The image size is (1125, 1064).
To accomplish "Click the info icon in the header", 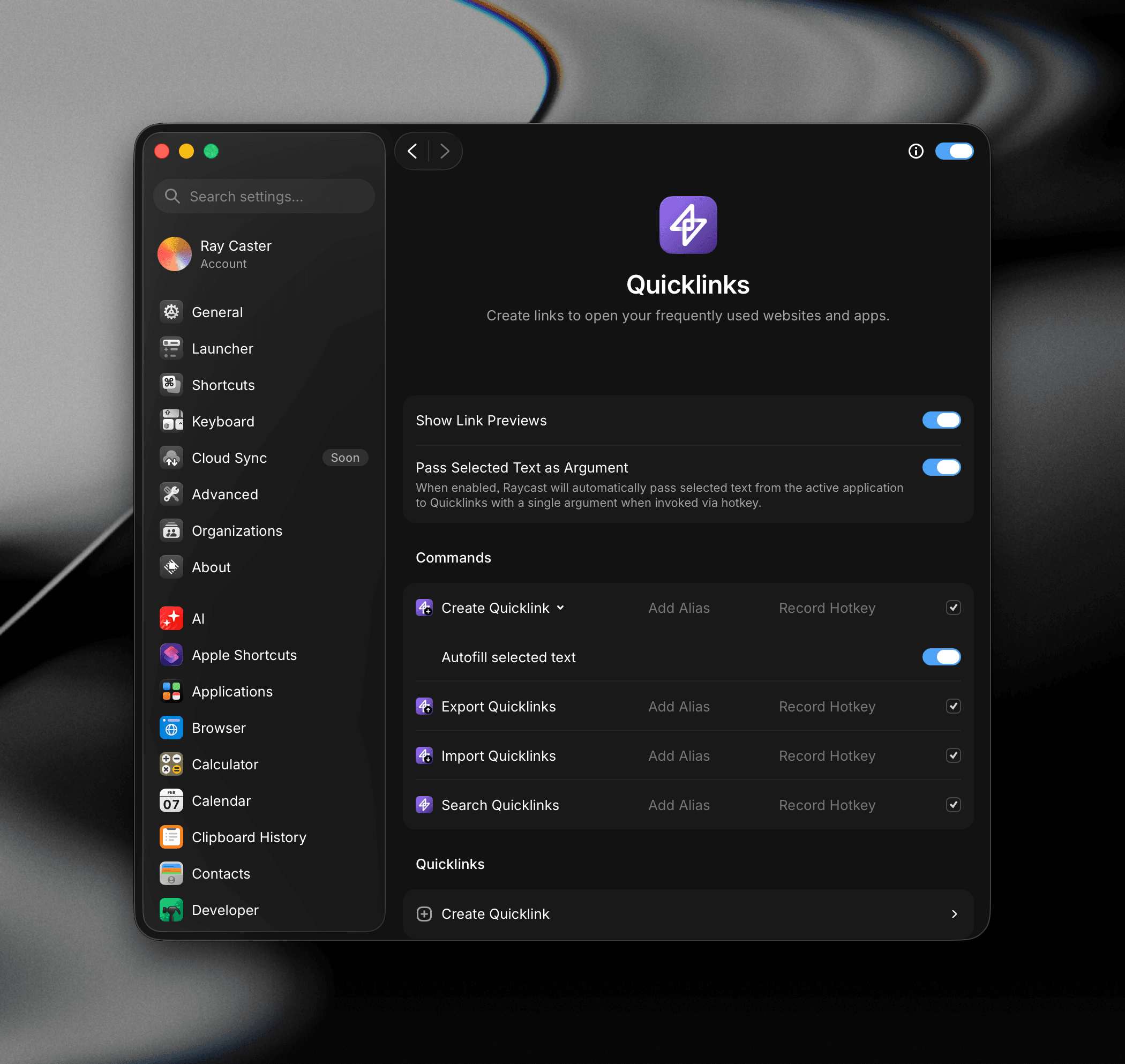I will tap(916, 151).
